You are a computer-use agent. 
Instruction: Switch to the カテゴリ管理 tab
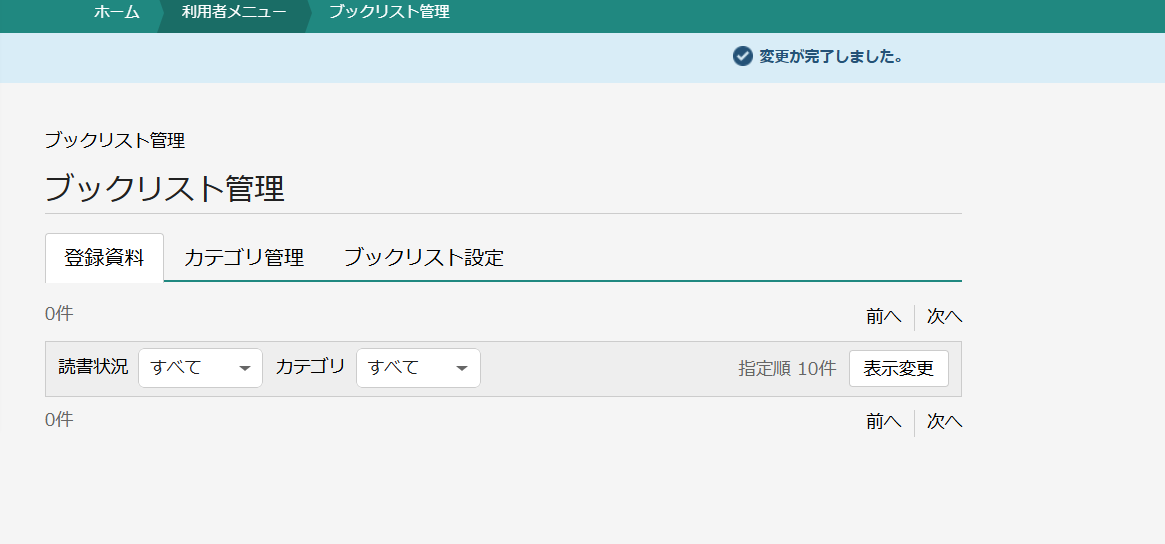(x=244, y=258)
